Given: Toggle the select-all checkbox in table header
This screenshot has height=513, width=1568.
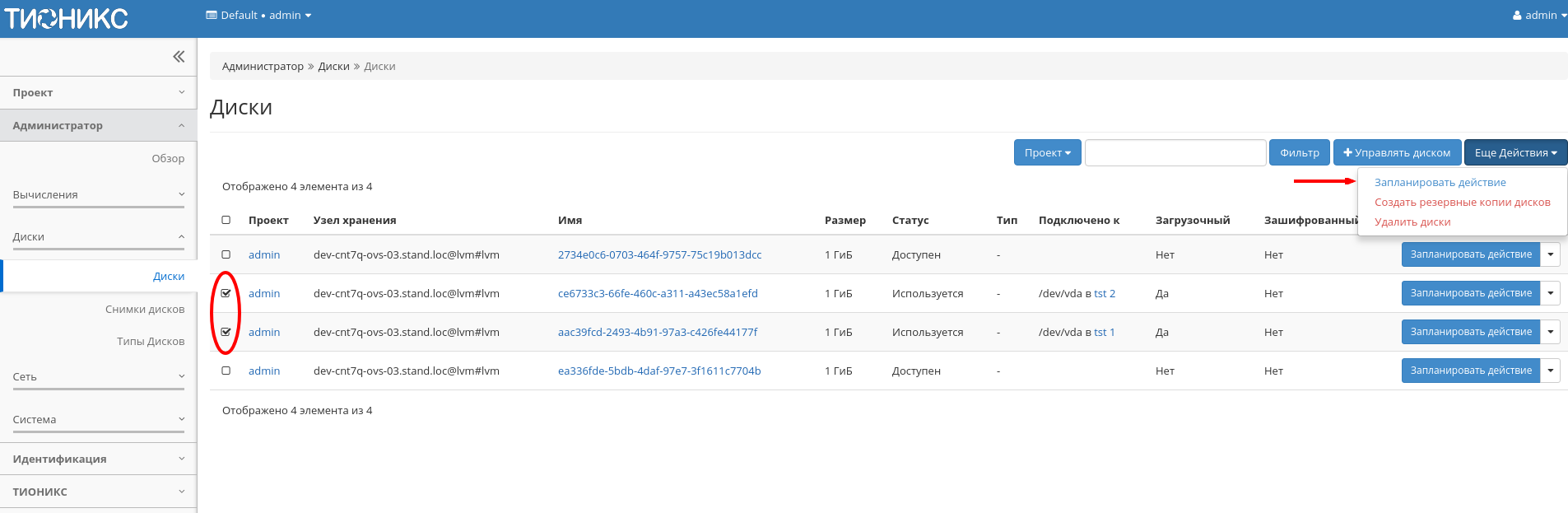Looking at the screenshot, I should [226, 220].
